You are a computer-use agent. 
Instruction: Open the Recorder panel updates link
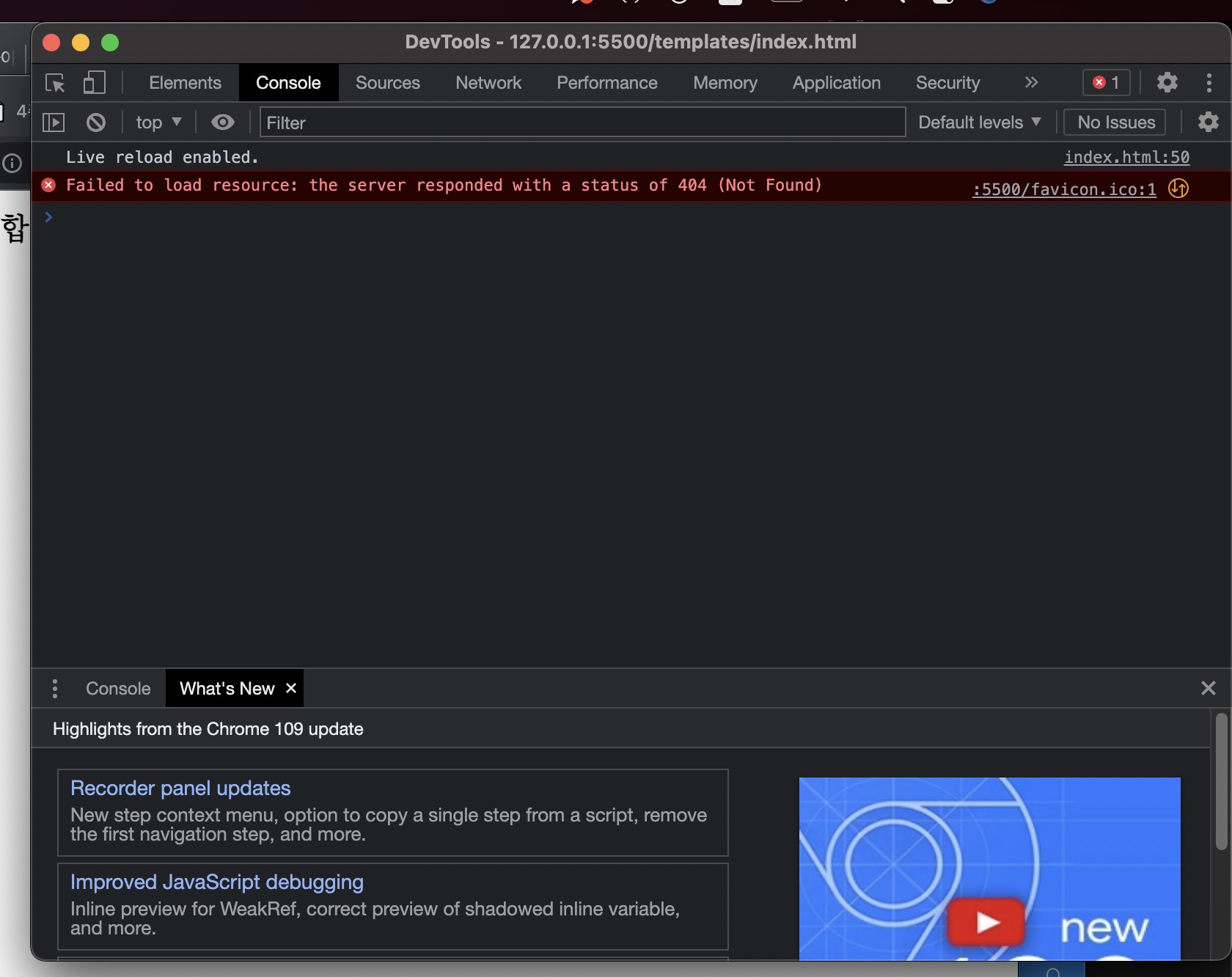coord(180,788)
